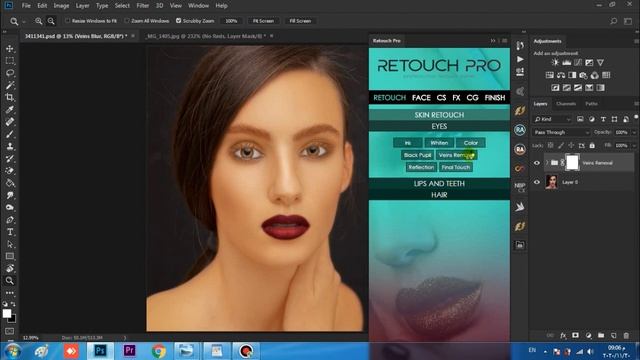Hide Layer 0 visibility eye
The image size is (640, 360).
click(x=537, y=182)
